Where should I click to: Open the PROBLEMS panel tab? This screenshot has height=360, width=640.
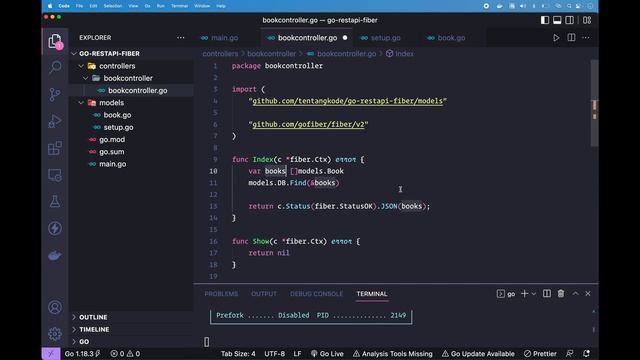(221, 294)
